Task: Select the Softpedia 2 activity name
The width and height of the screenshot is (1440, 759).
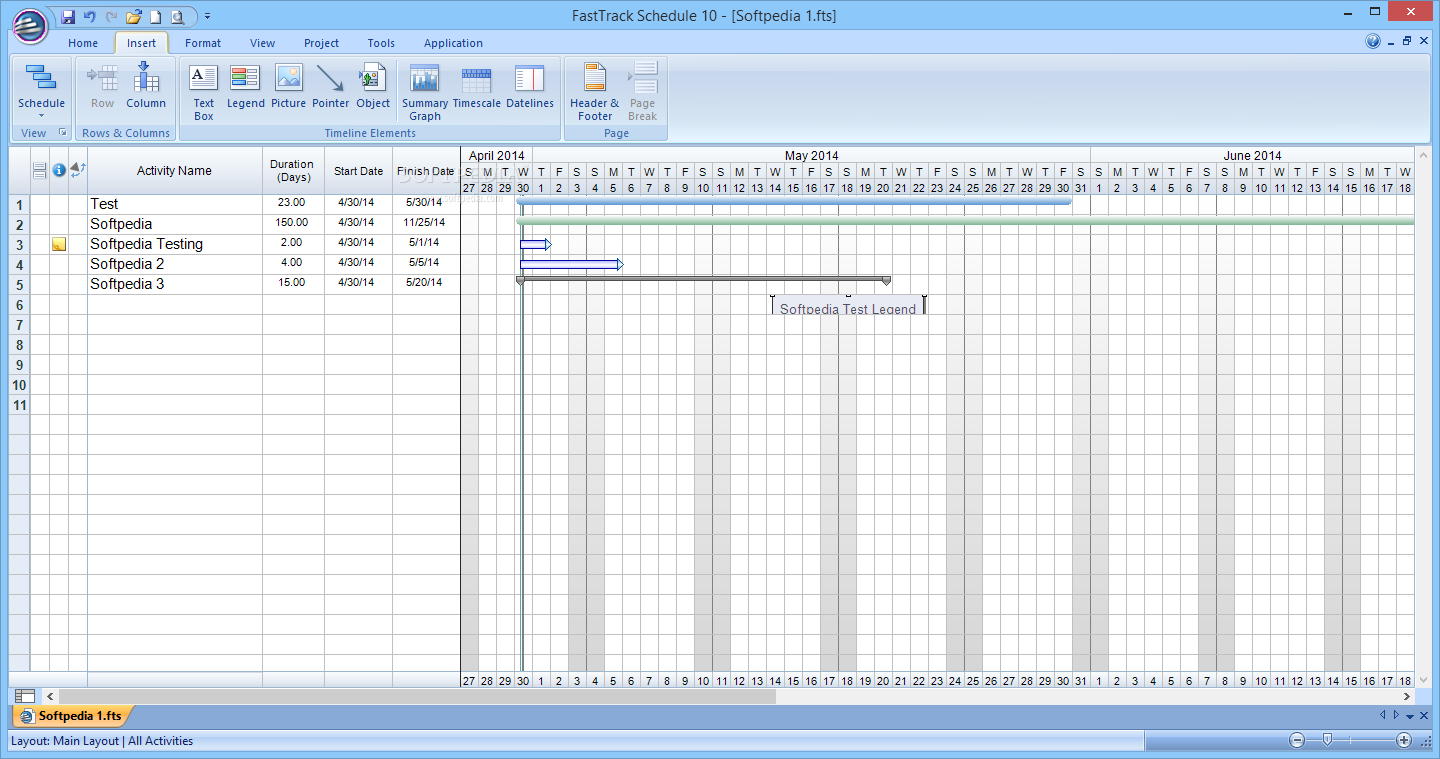Action: (175, 264)
